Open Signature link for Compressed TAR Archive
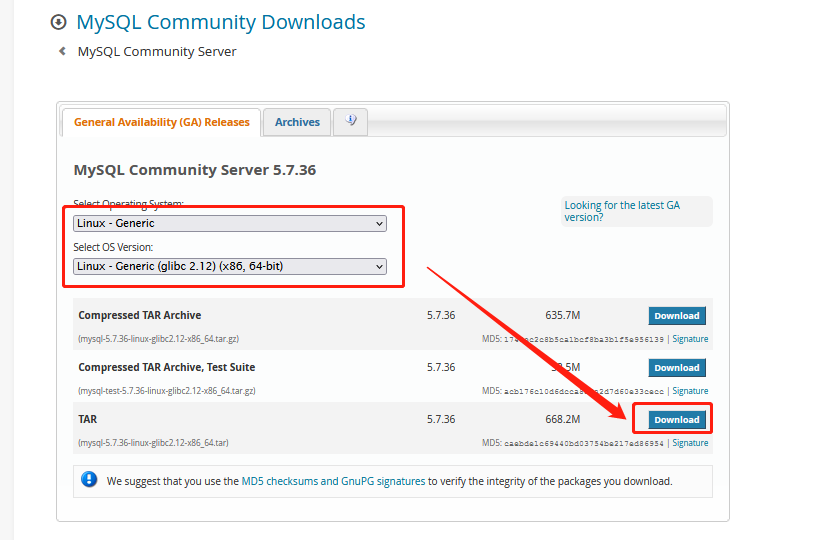The image size is (816, 540). (690, 339)
